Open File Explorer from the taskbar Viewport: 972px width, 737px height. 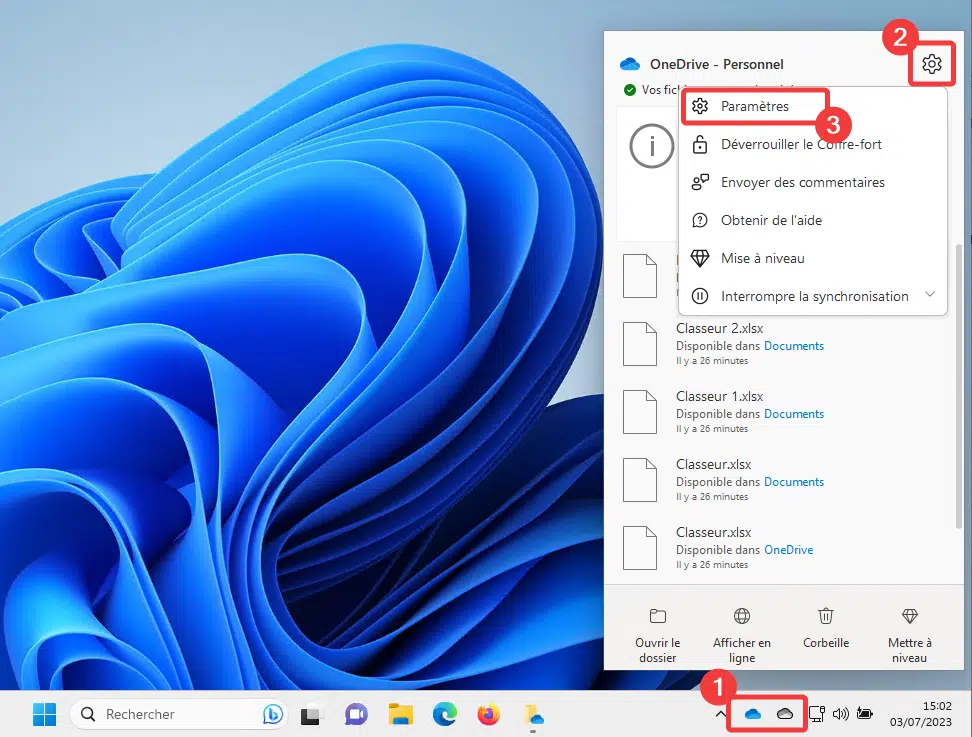[x=400, y=714]
